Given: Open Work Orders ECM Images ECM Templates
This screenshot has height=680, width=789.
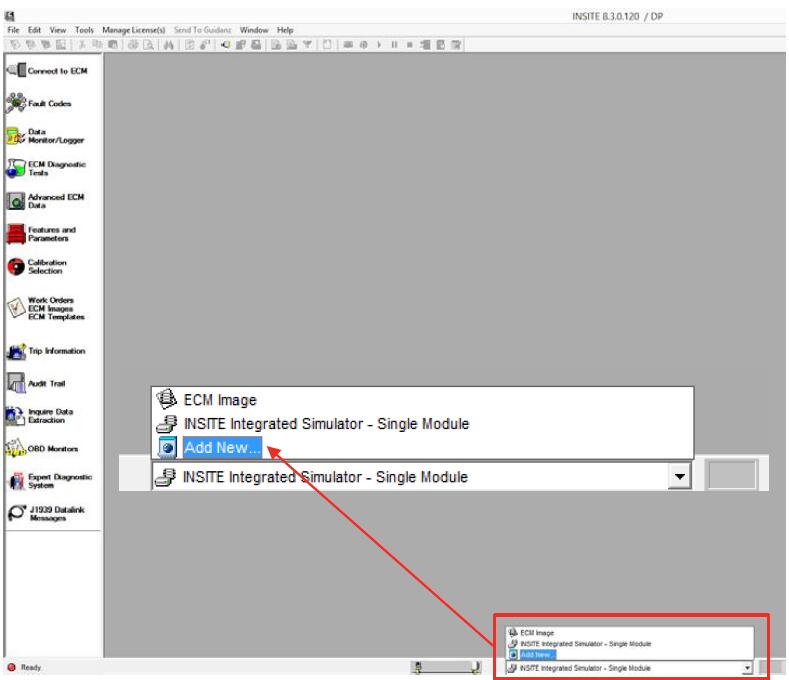Looking at the screenshot, I should pos(46,308).
